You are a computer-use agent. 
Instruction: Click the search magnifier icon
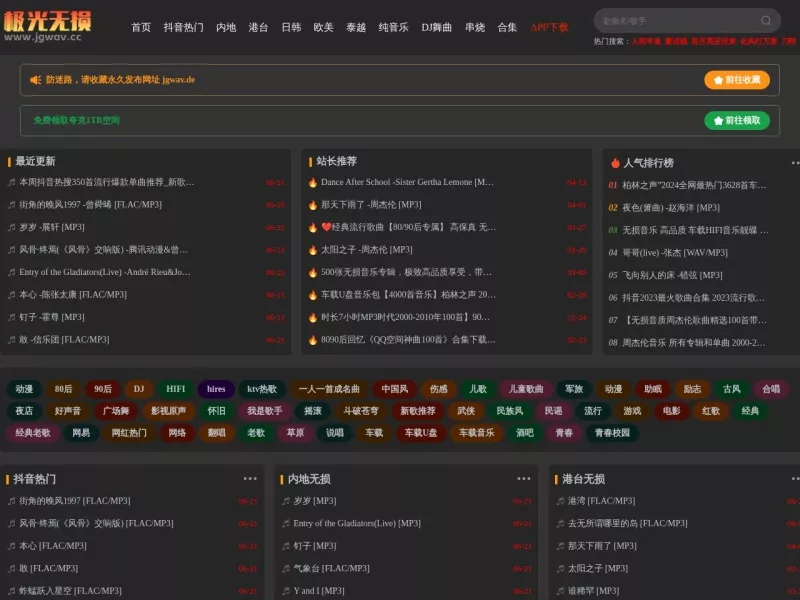(765, 20)
